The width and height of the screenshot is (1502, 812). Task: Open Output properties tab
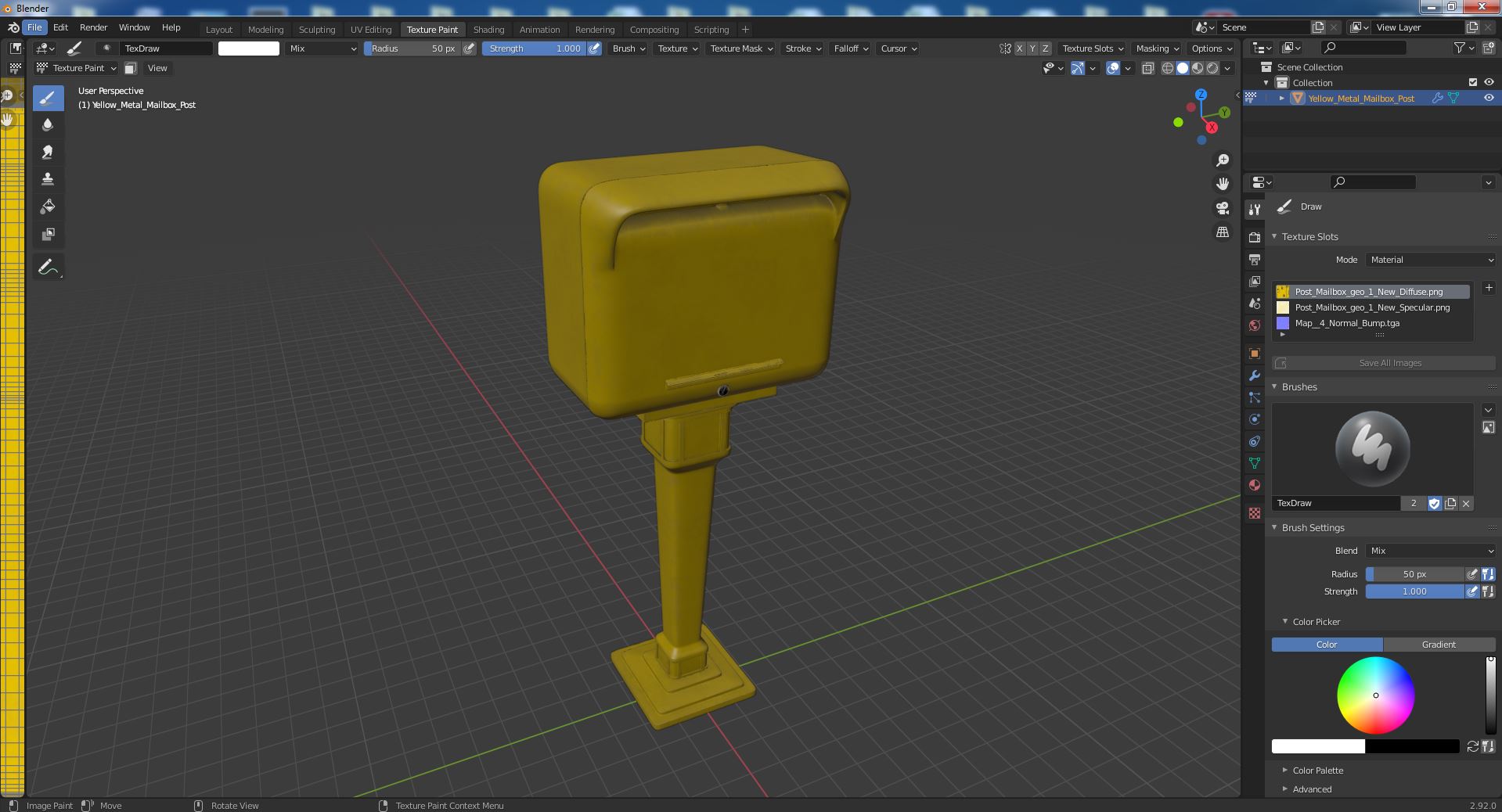1255,259
